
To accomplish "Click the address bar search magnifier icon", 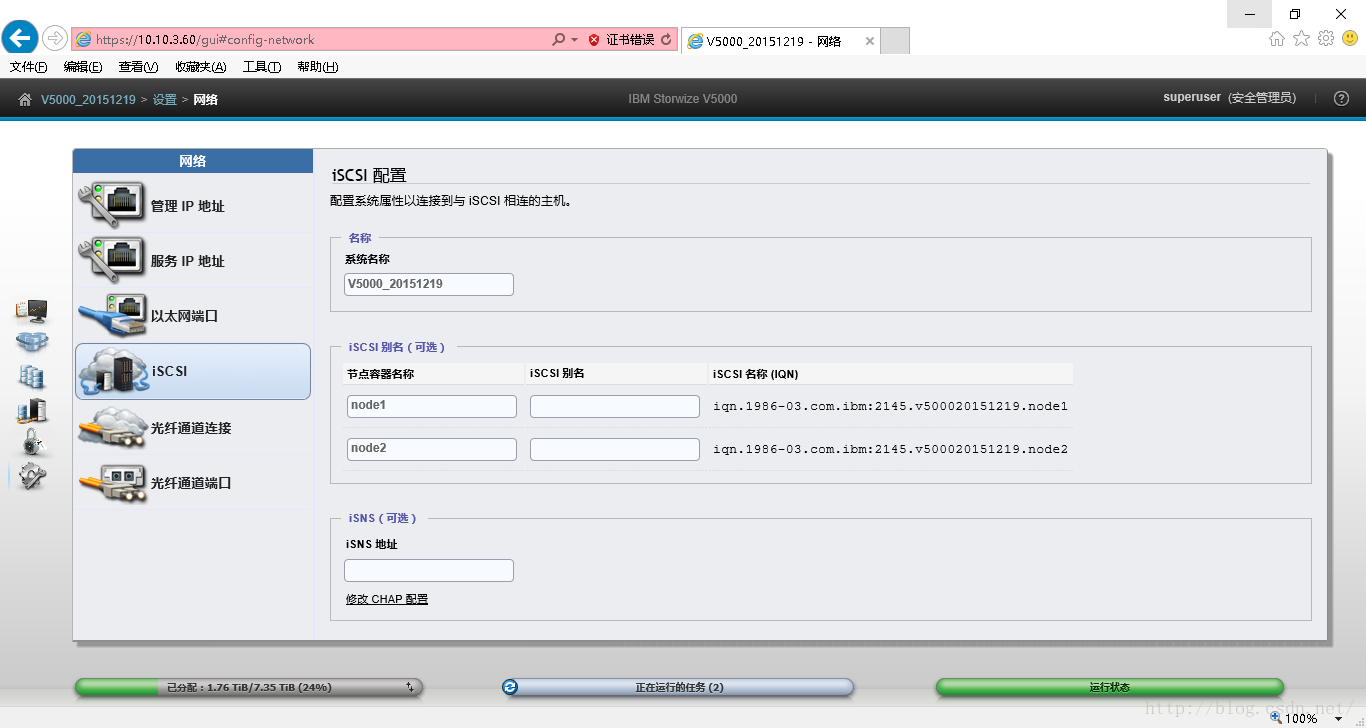I will click(x=558, y=40).
